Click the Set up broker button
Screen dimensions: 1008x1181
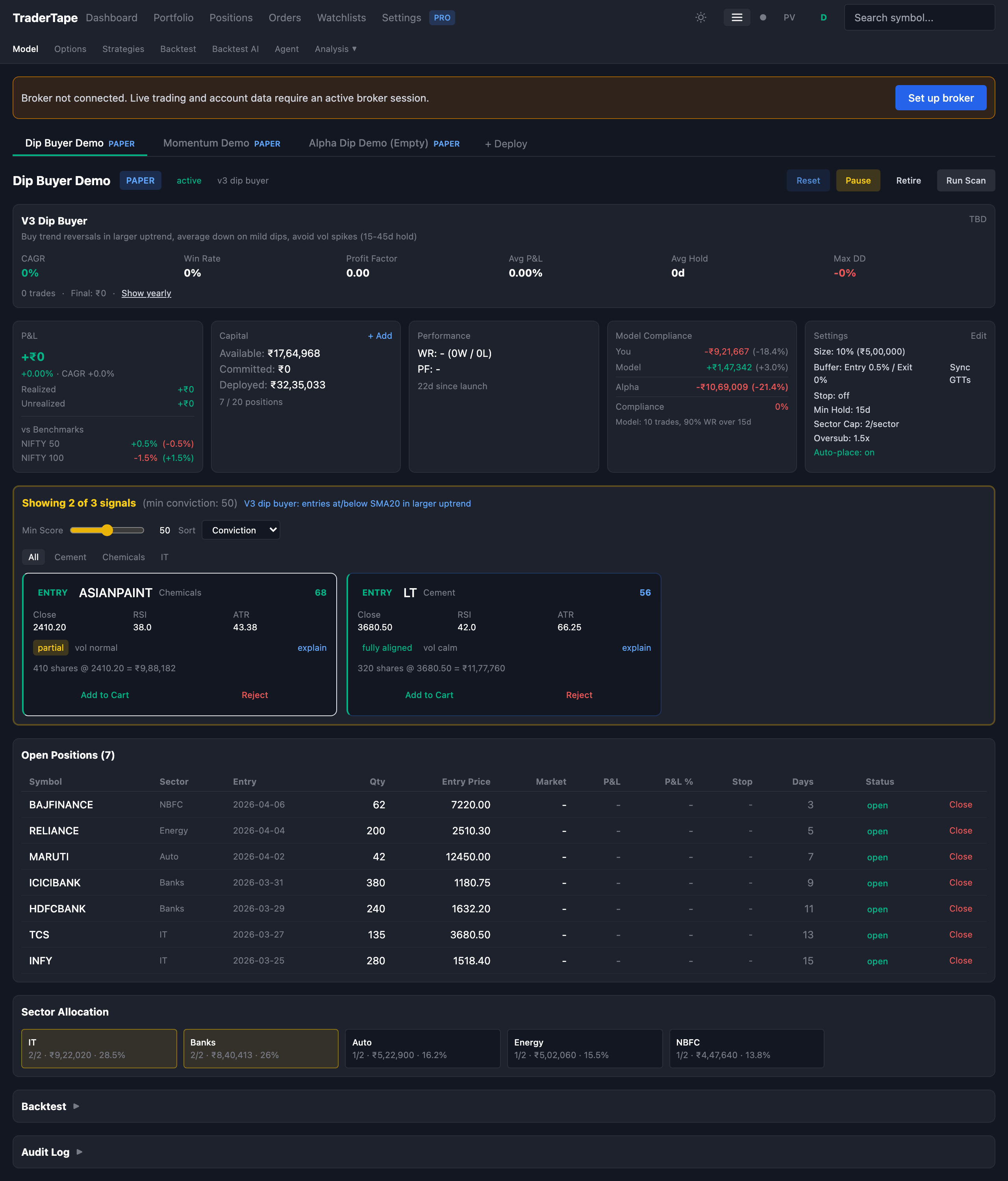click(940, 98)
